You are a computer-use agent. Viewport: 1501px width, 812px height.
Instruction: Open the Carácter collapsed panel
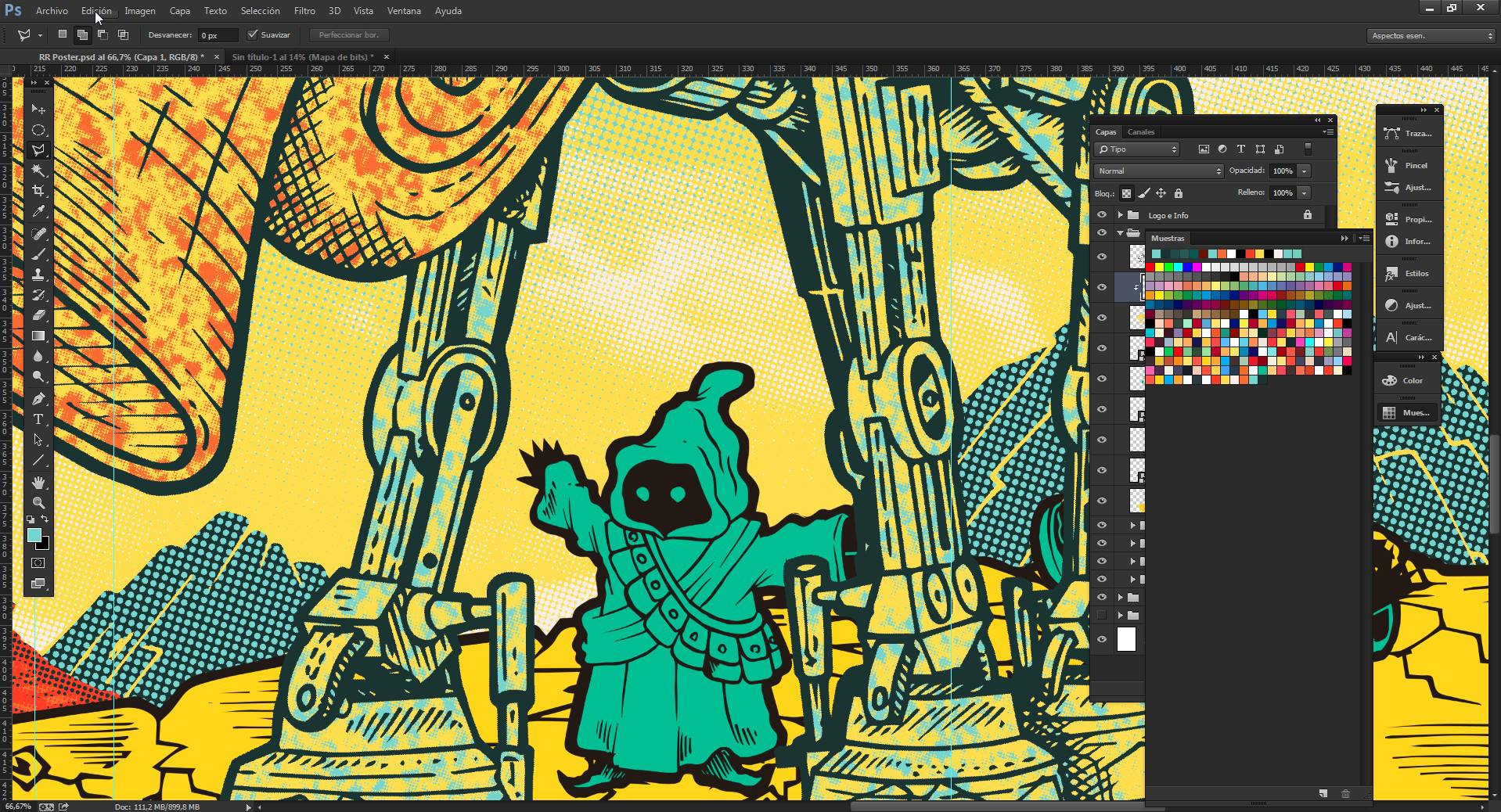1409,338
